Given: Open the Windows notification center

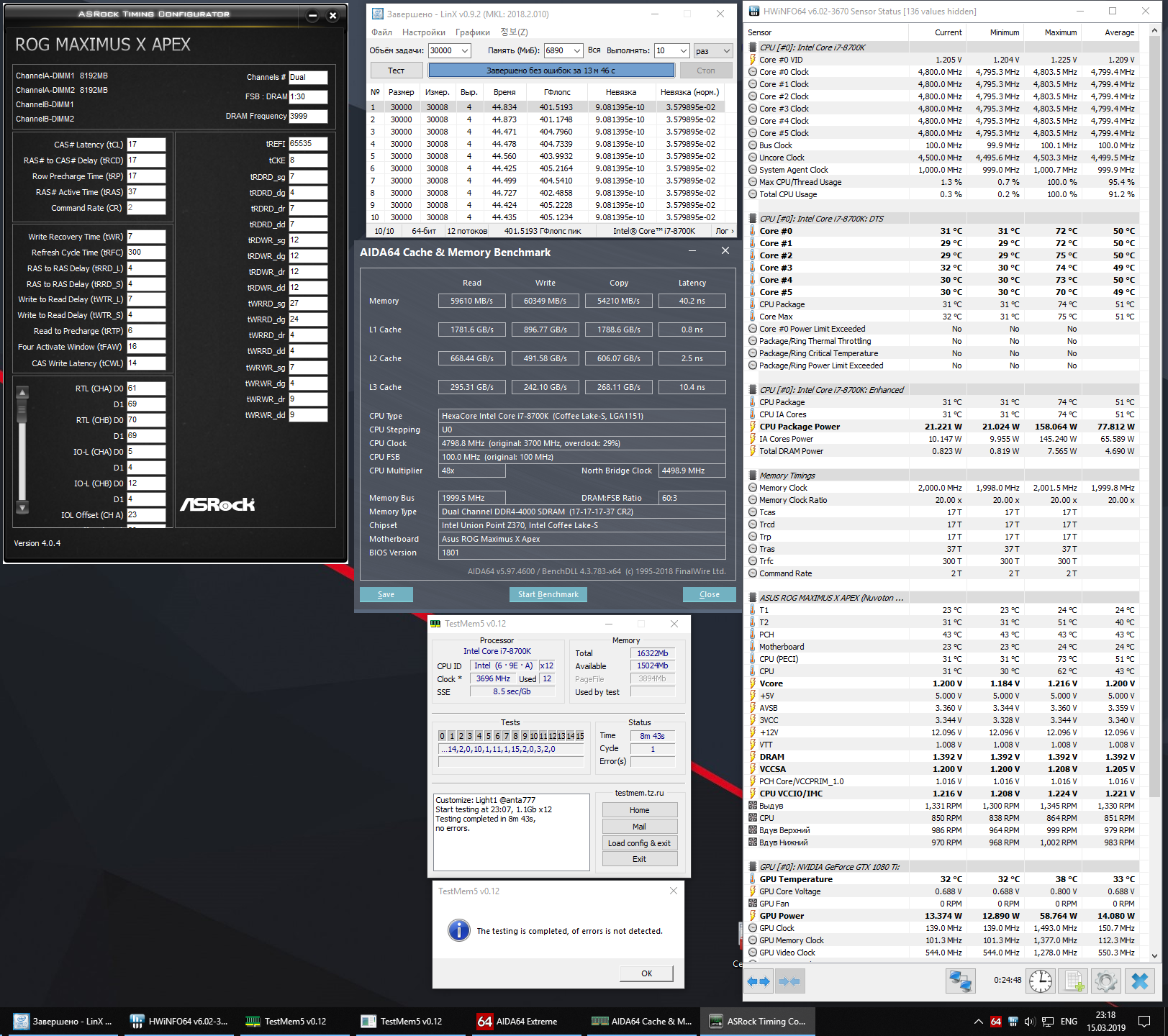Looking at the screenshot, I should (1144, 1022).
